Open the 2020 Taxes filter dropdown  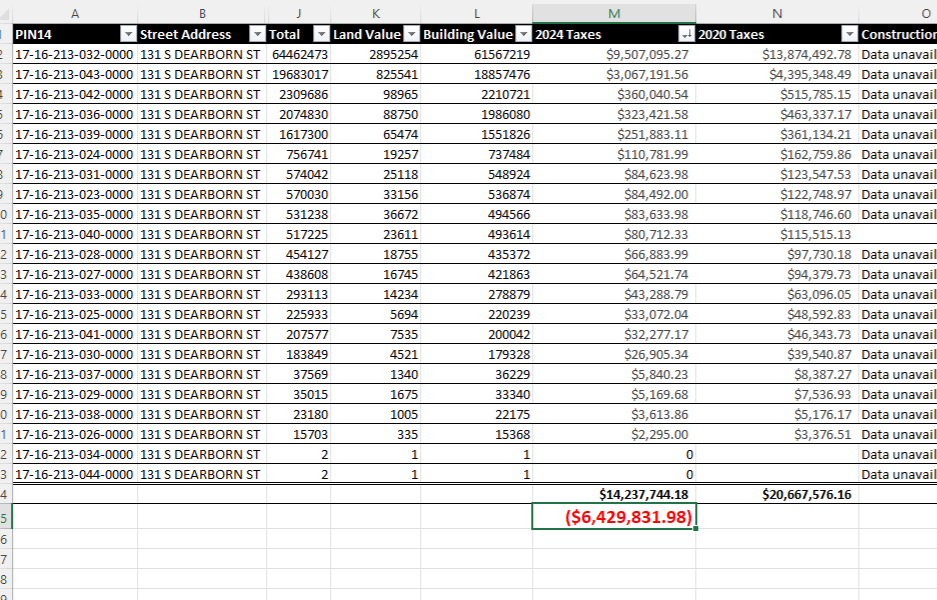coord(850,34)
